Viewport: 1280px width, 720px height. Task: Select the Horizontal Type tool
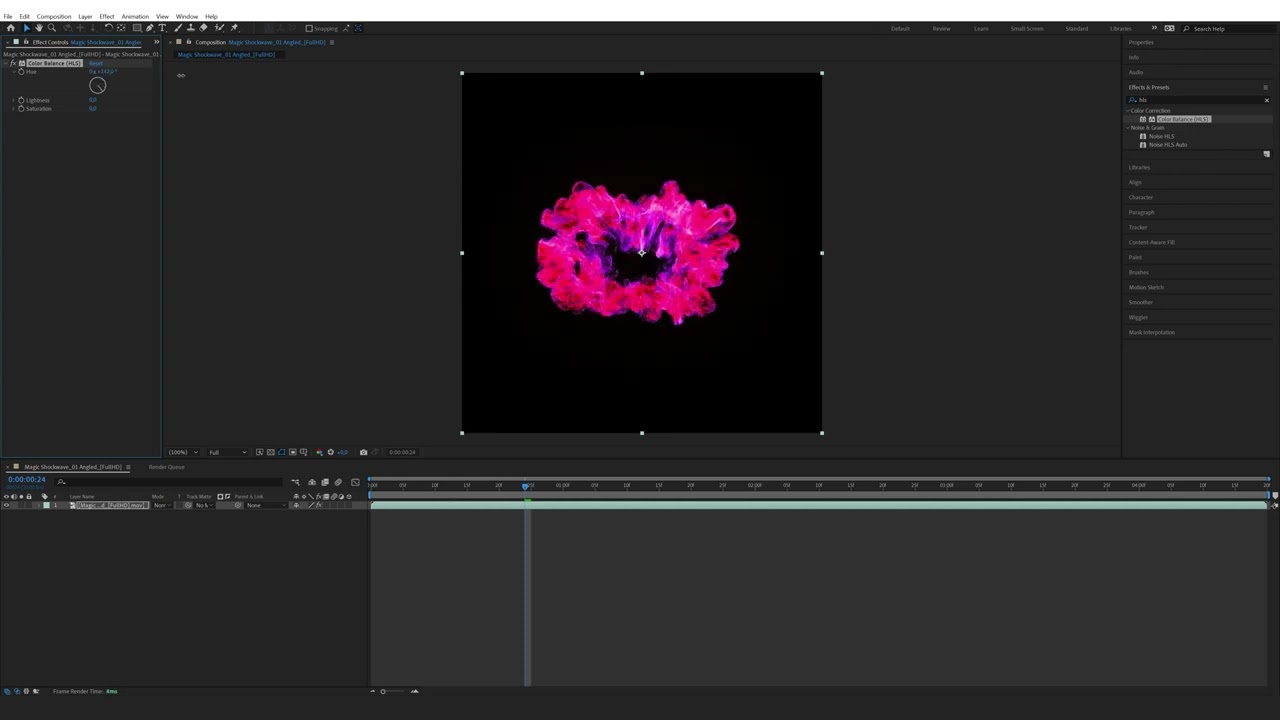[x=162, y=28]
